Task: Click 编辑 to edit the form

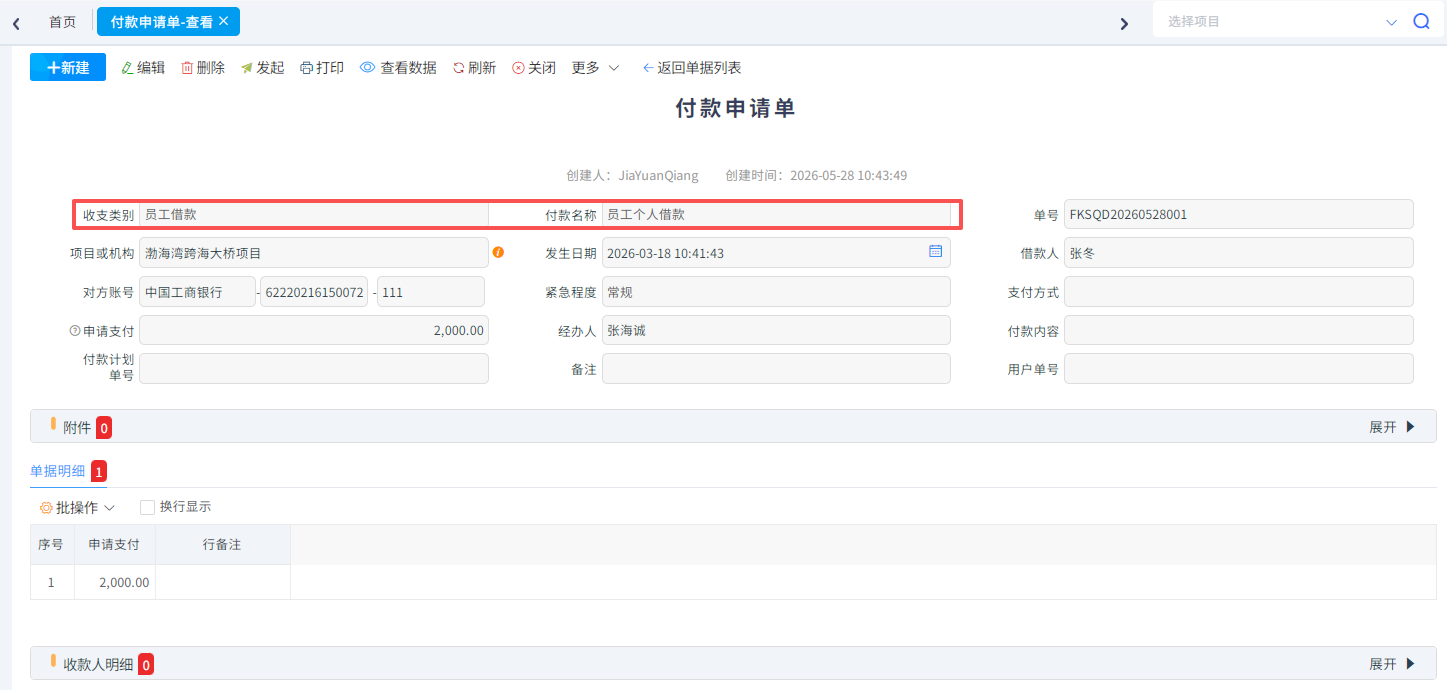Action: pos(143,68)
